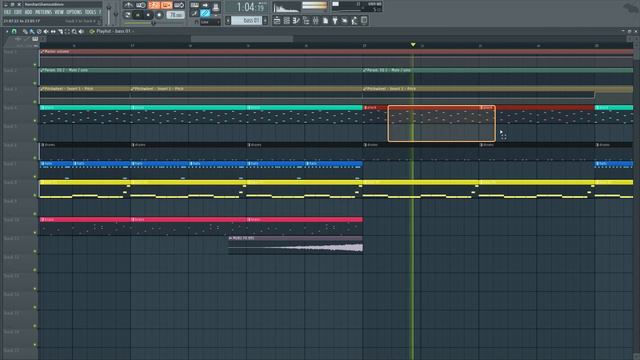Open the Mixer shortcut icon

click(316, 20)
